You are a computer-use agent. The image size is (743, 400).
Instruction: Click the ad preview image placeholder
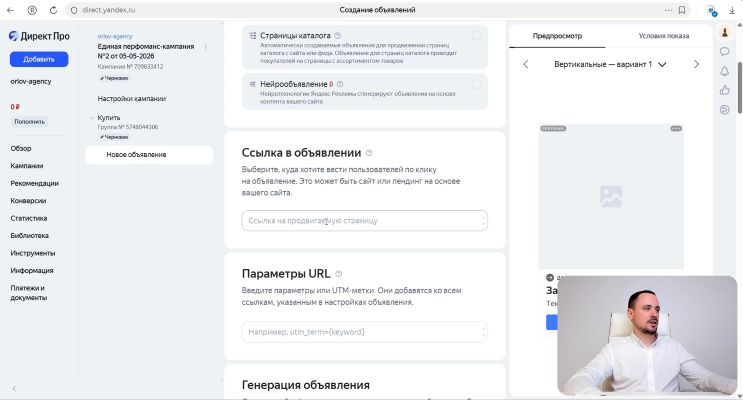point(611,196)
